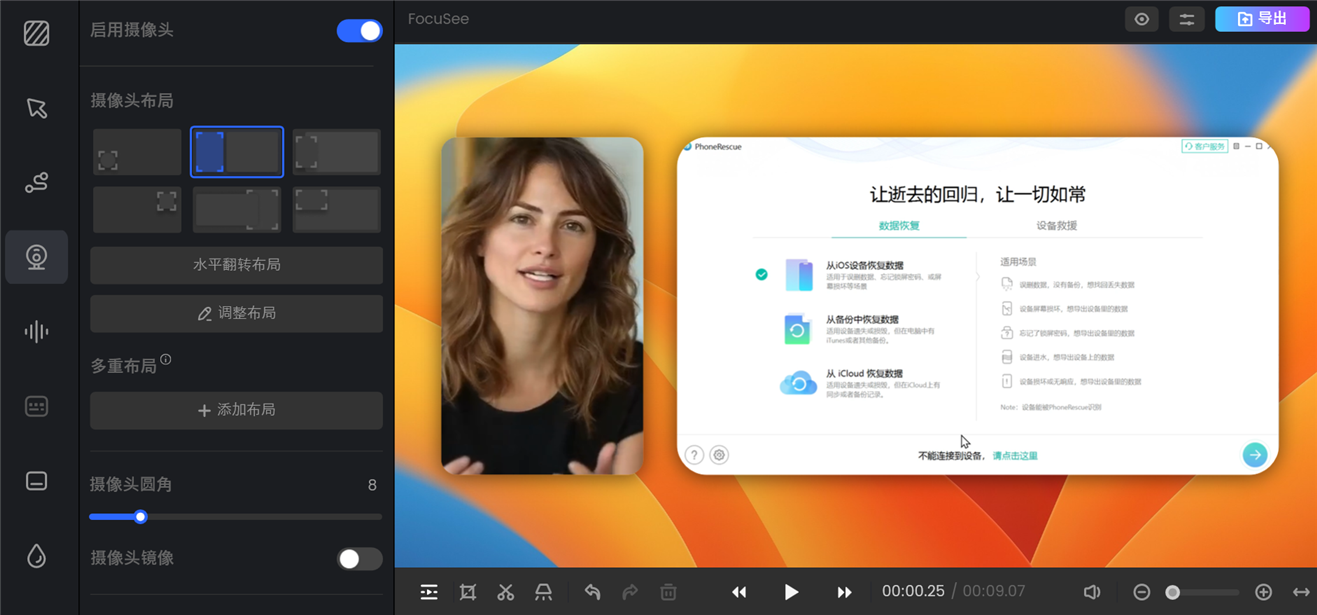Toggle the timeline panel icon

(429, 592)
